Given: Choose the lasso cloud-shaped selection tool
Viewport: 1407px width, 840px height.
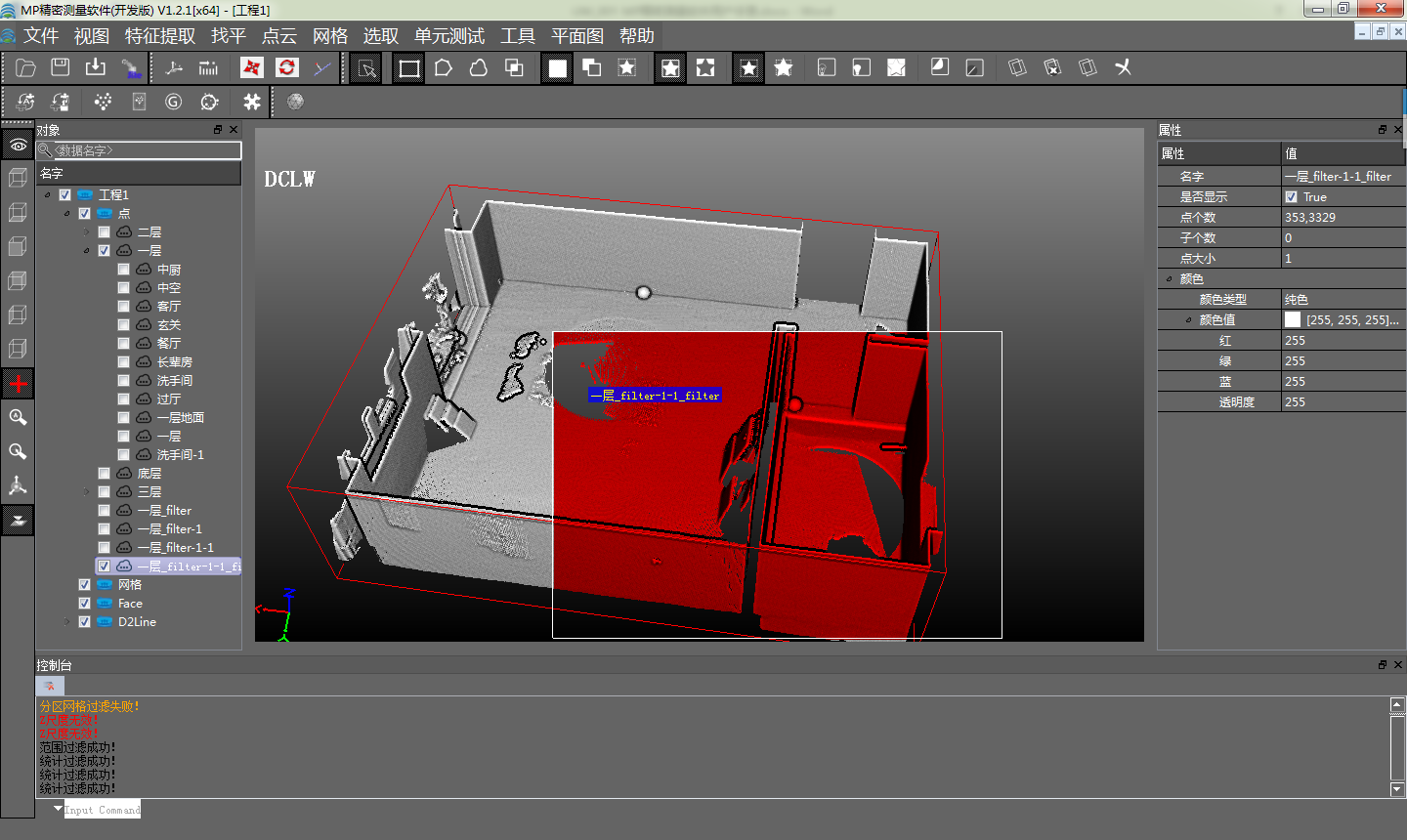Looking at the screenshot, I should pyautogui.click(x=479, y=67).
